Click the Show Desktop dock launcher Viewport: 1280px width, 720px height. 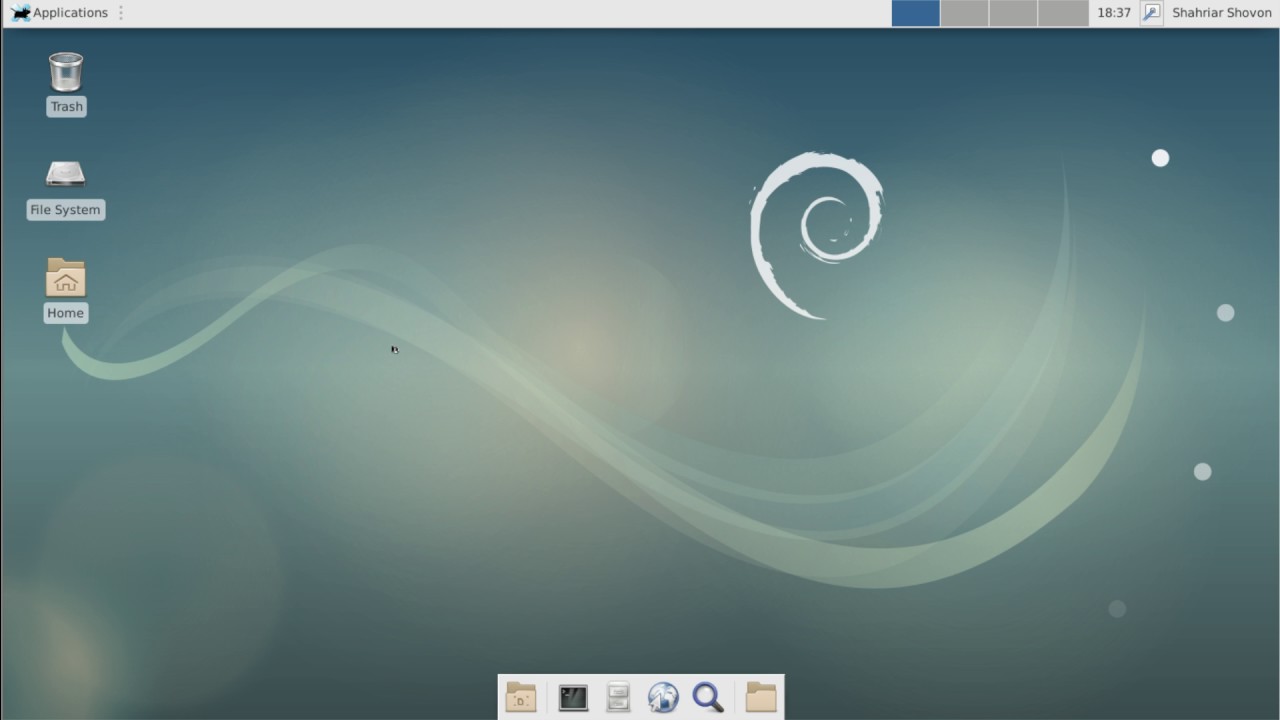521,697
